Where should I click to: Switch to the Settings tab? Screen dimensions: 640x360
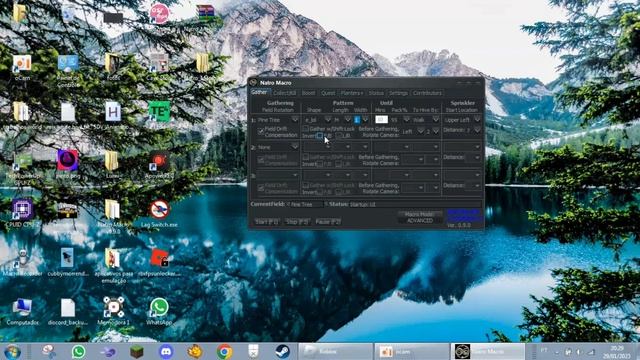398,93
